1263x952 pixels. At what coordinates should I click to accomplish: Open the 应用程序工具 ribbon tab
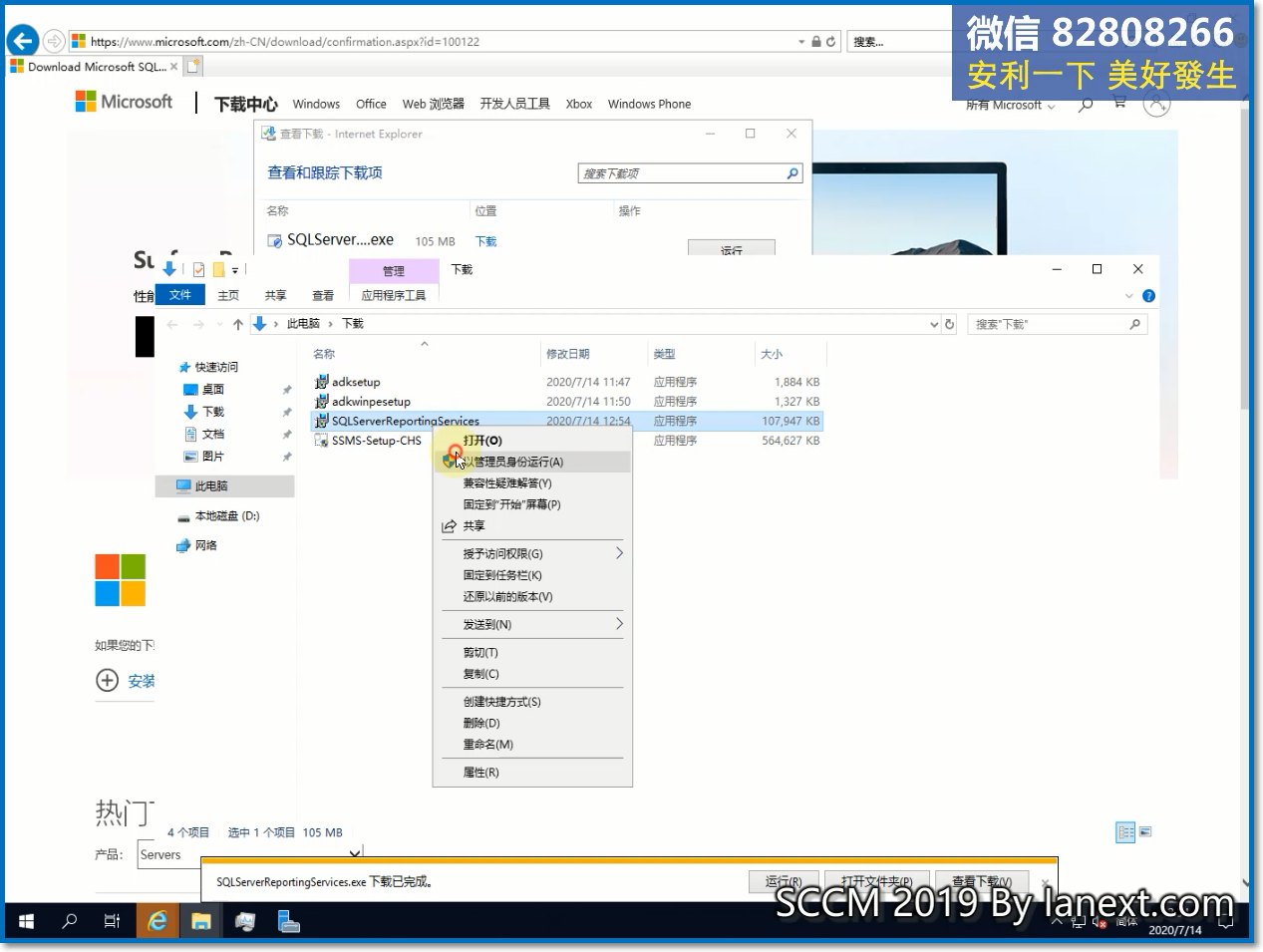click(394, 295)
